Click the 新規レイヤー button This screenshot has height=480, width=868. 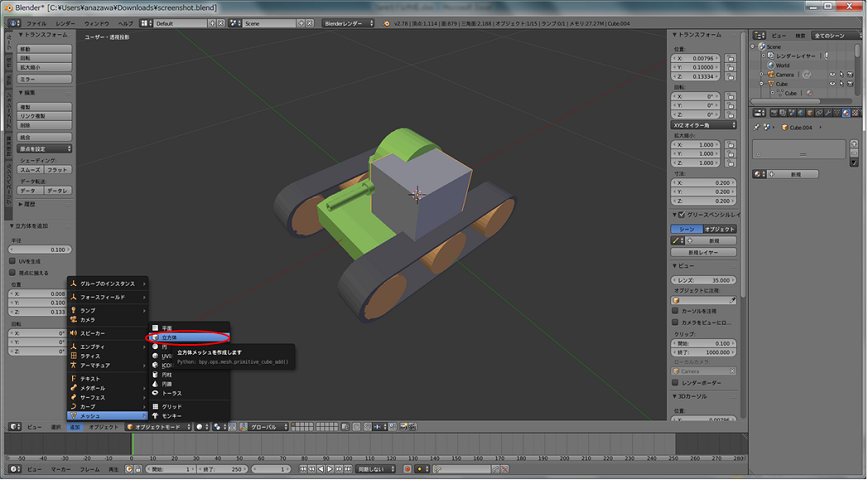705,252
